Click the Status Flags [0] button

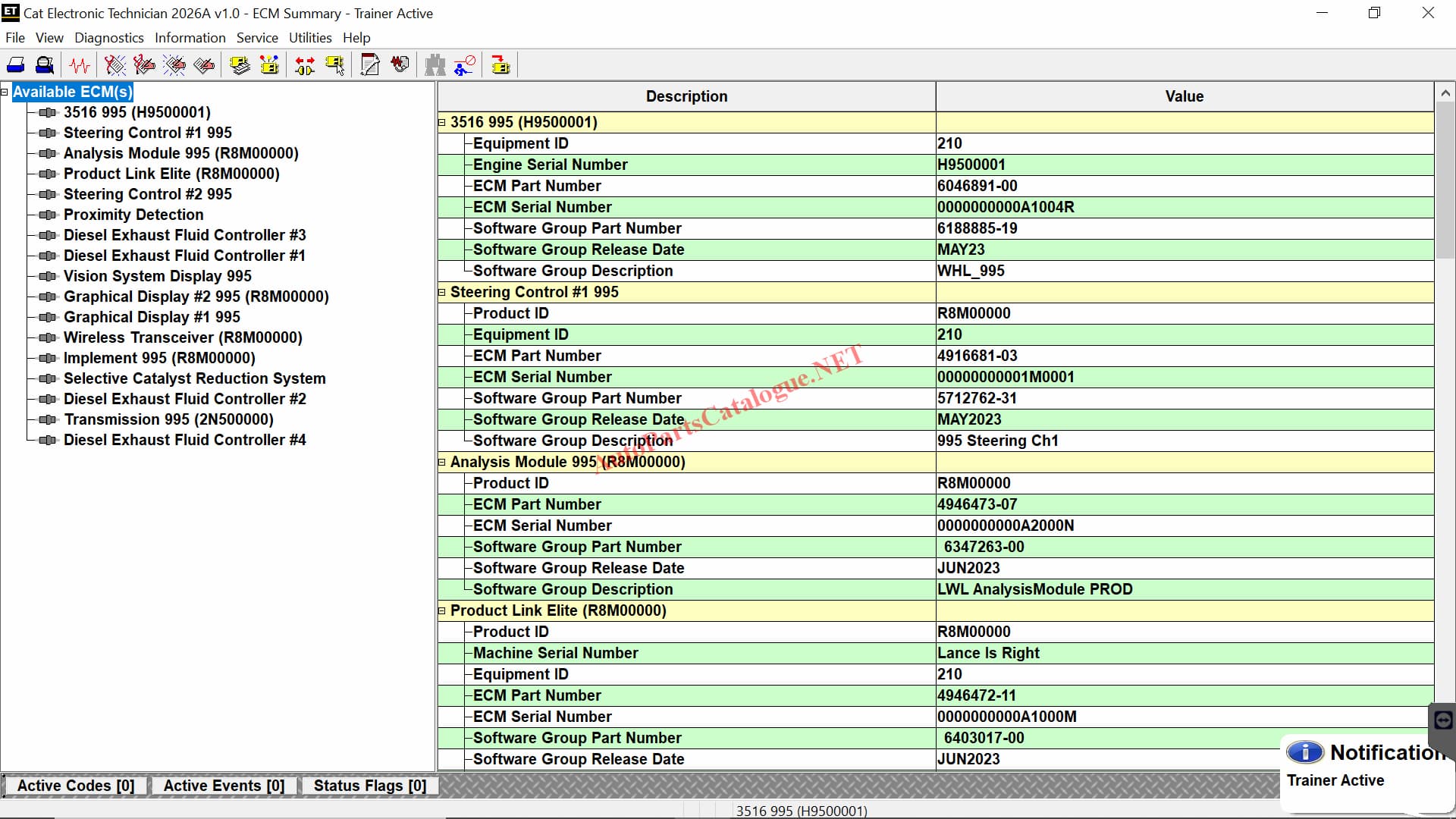click(x=370, y=786)
